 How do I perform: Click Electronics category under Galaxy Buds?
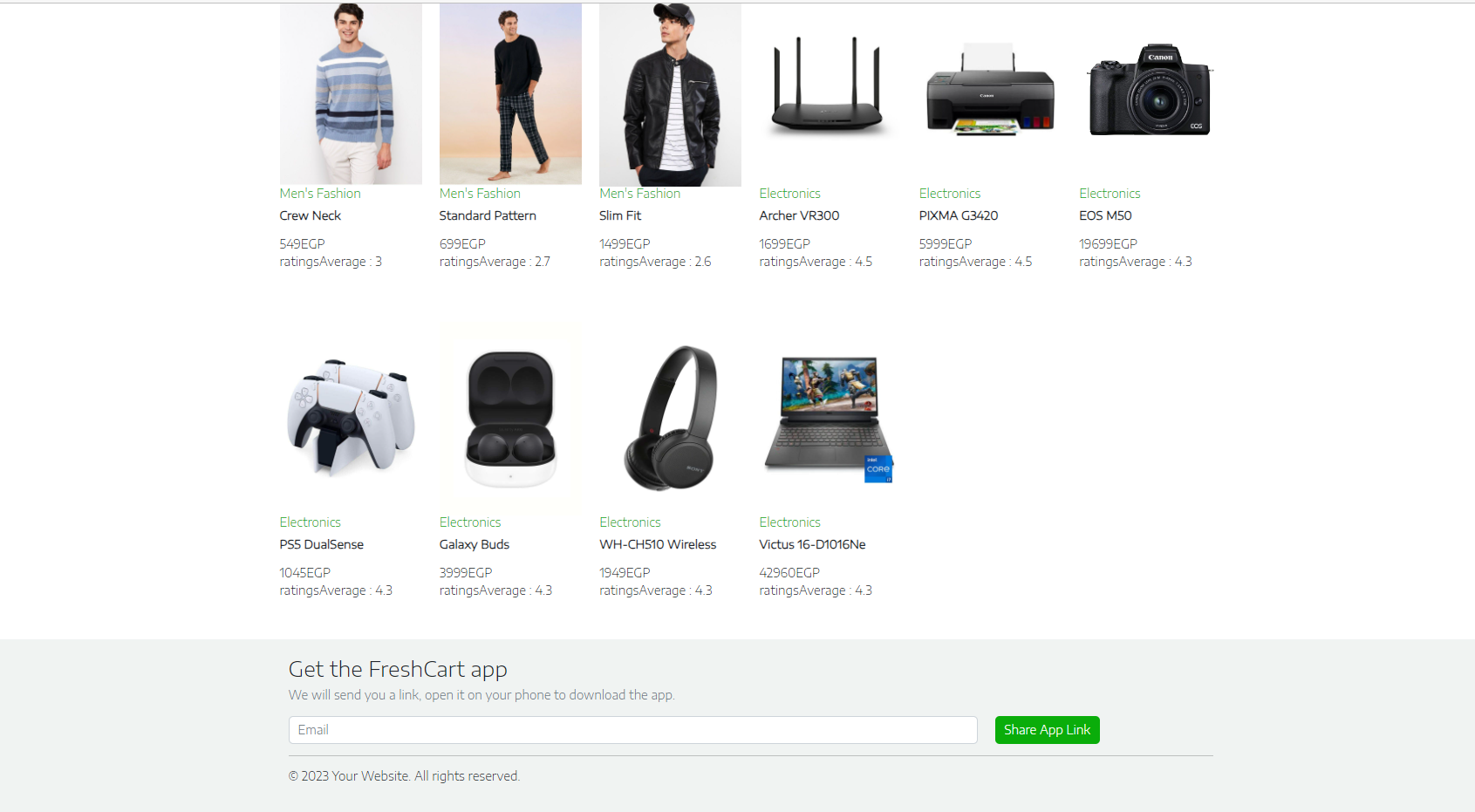[469, 522]
